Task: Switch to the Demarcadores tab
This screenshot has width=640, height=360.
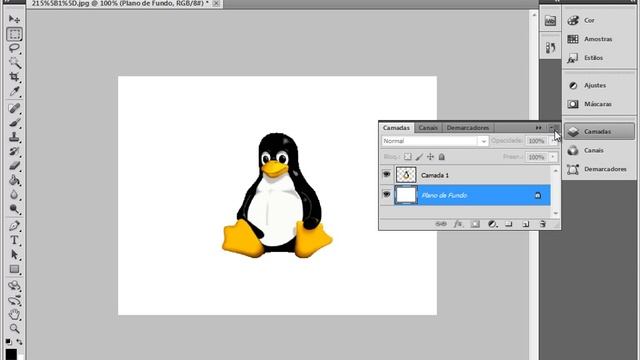Action: click(x=468, y=128)
